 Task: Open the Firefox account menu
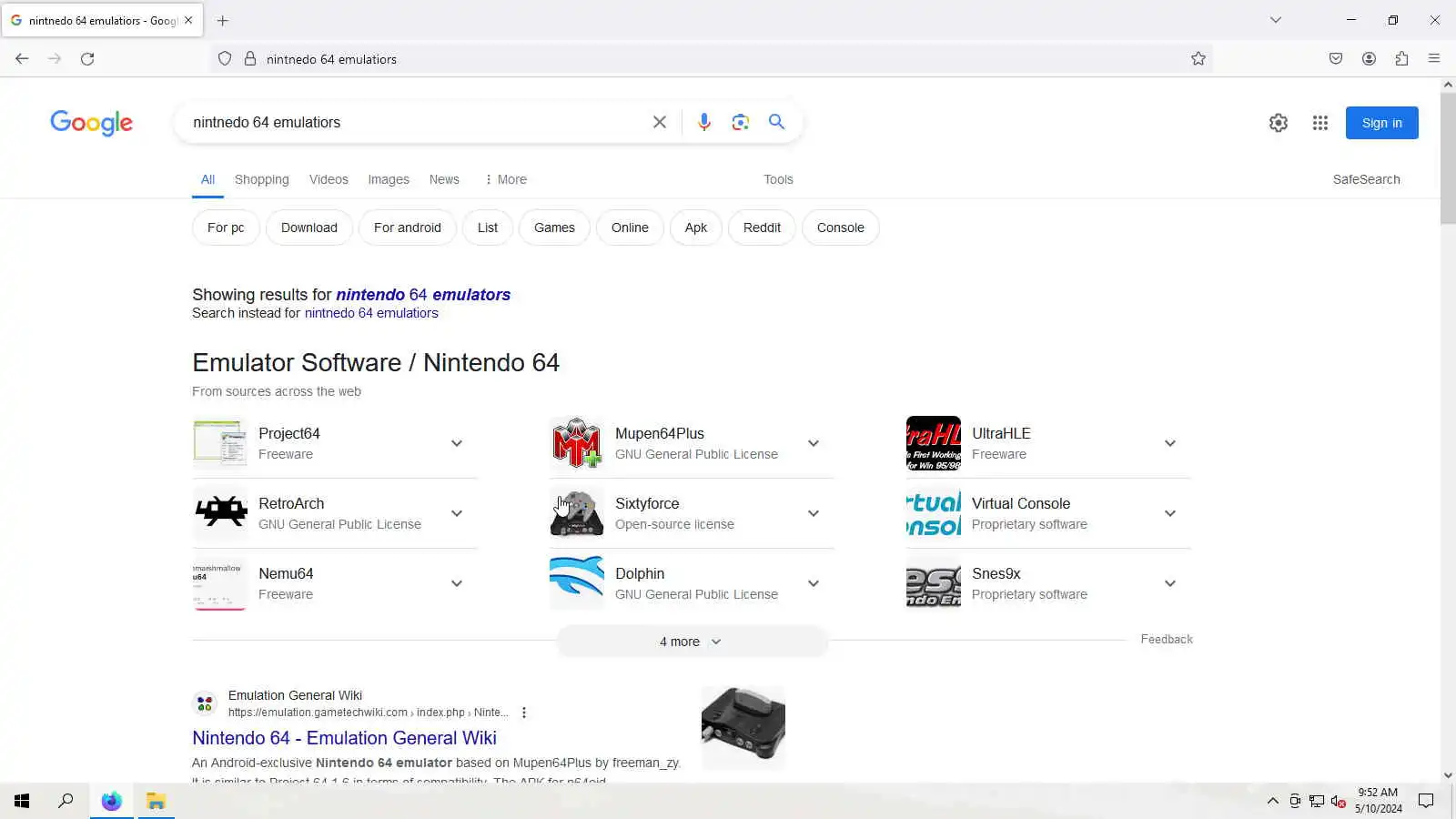[x=1369, y=58]
